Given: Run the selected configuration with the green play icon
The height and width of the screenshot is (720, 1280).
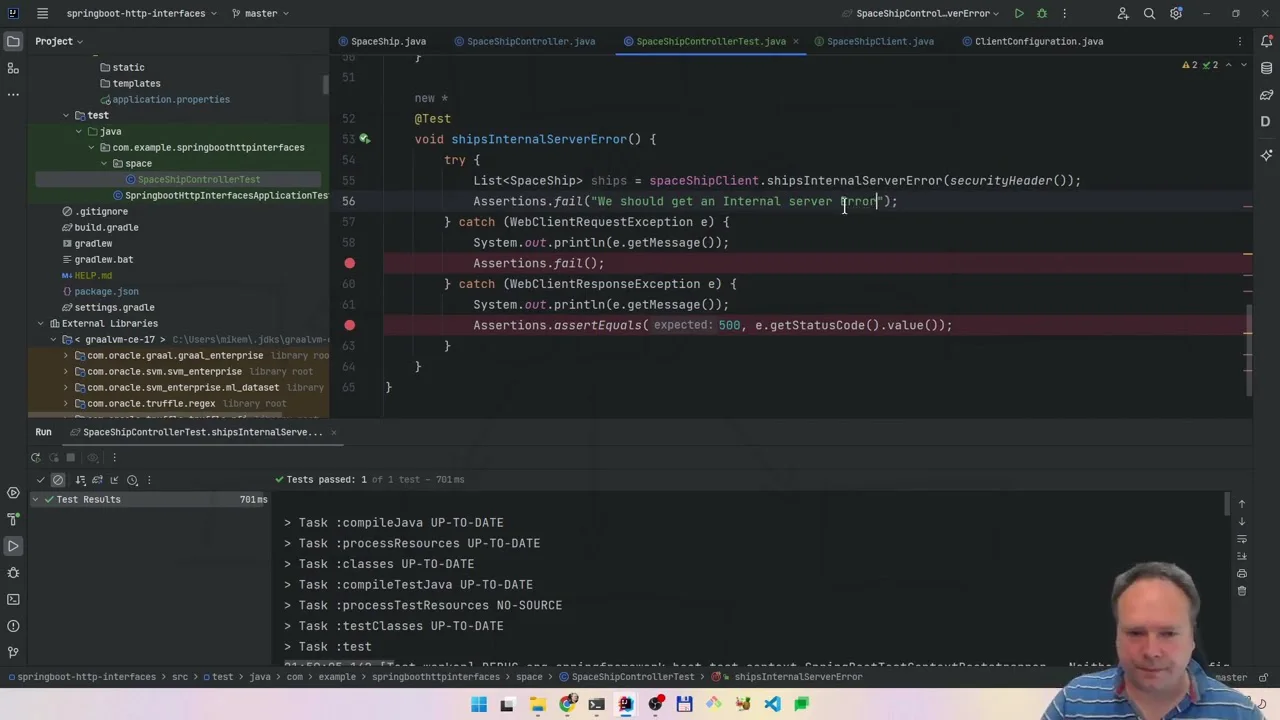Looking at the screenshot, I should point(1018,13).
